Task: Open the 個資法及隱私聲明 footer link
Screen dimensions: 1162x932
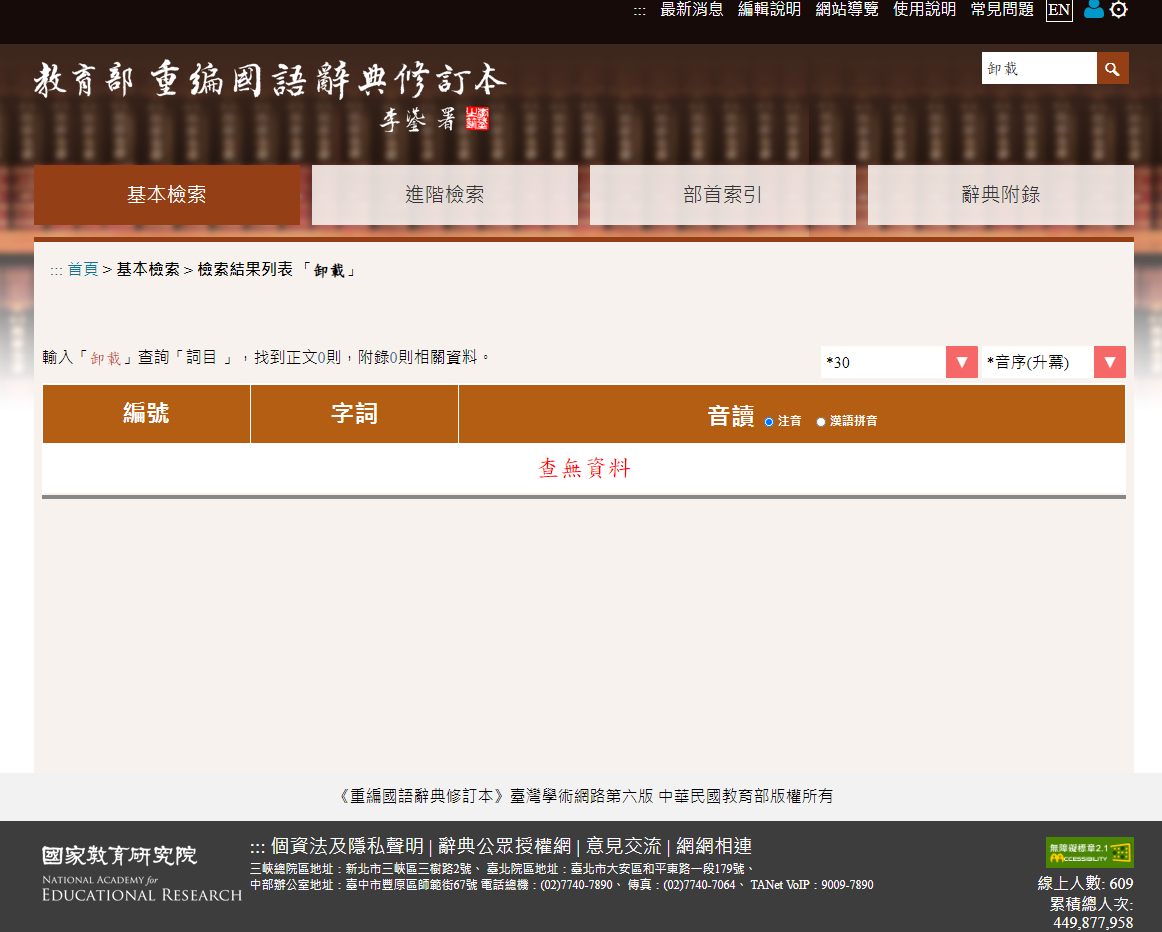Action: [x=348, y=846]
